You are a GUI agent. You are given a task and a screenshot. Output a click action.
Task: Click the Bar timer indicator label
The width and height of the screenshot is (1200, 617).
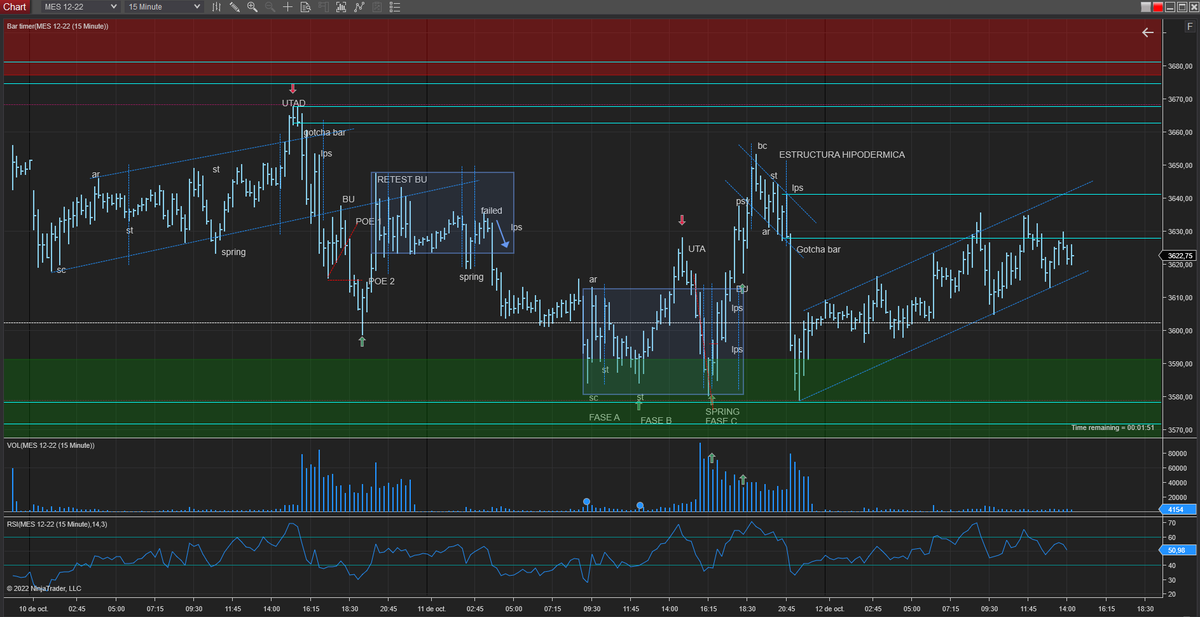coord(57,26)
